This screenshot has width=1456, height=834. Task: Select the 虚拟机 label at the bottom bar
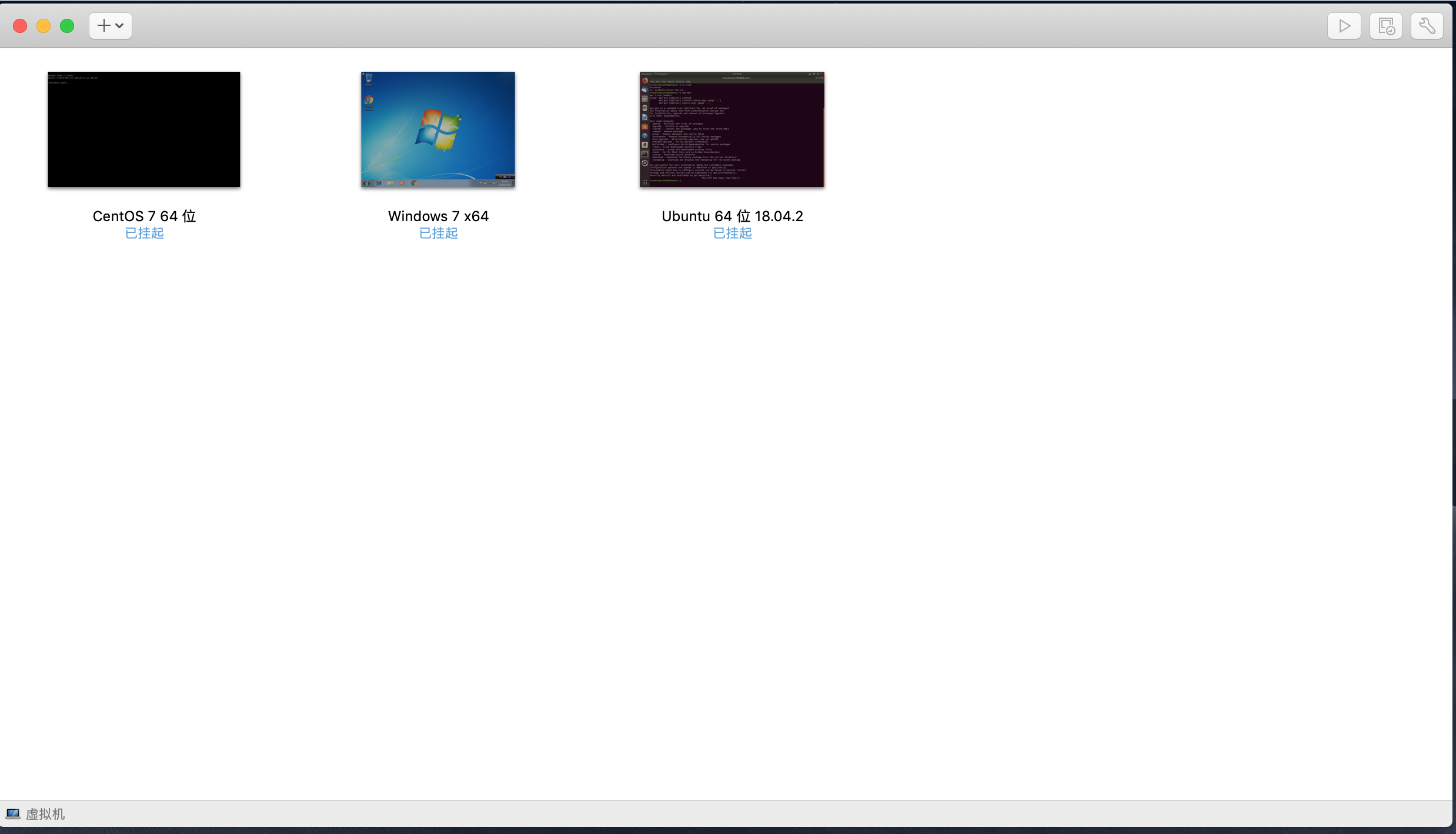pos(45,813)
